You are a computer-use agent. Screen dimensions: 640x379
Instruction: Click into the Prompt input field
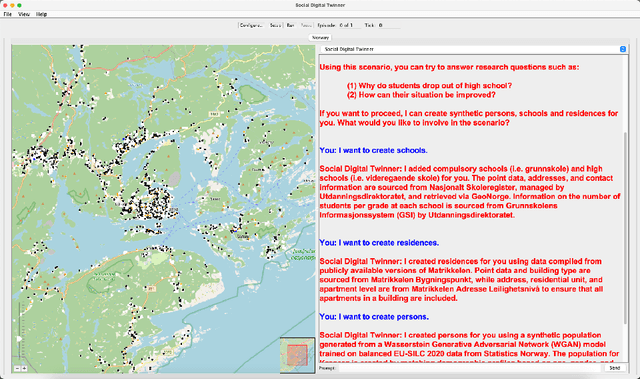(469, 368)
